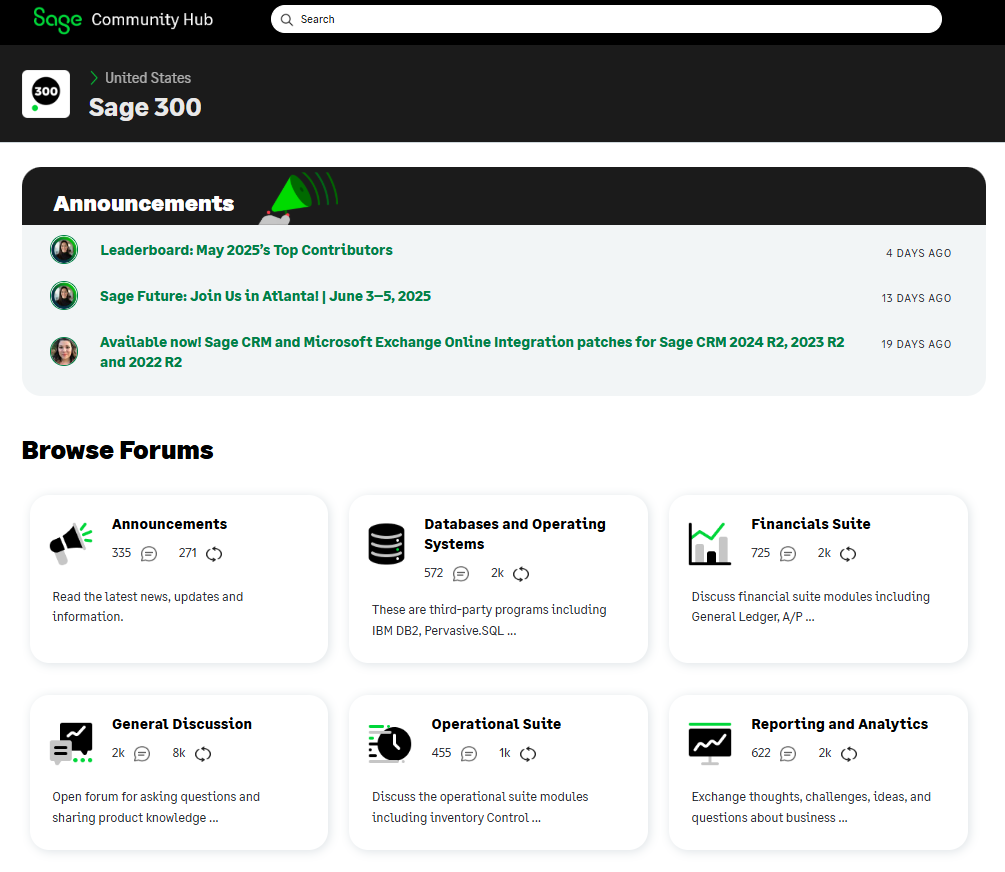This screenshot has height=872, width=1005.
Task: Click the breadcrumb chevron before United States
Action: pos(94,78)
